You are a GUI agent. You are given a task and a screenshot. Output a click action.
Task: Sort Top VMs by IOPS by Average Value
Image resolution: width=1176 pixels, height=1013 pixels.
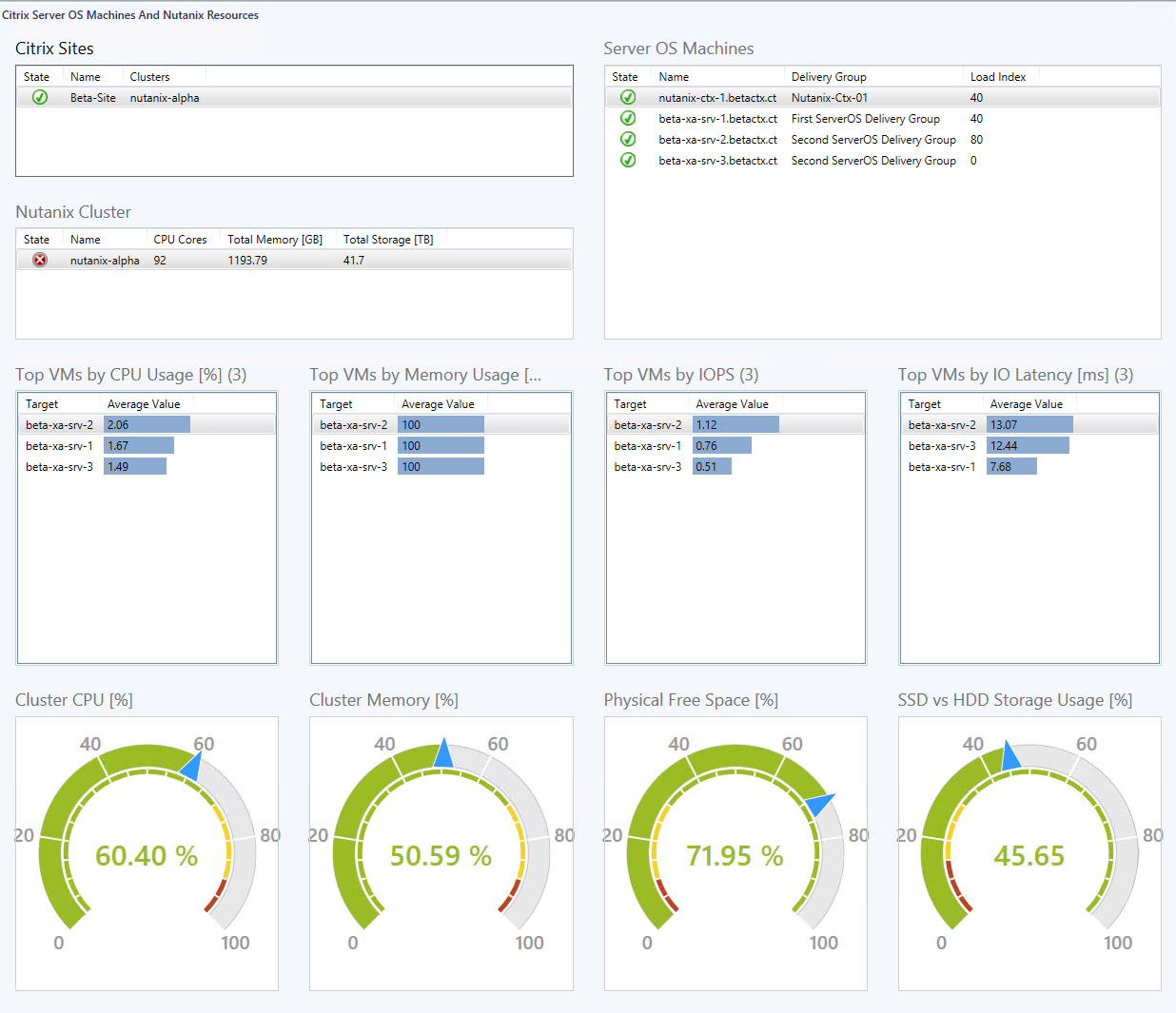click(x=732, y=404)
